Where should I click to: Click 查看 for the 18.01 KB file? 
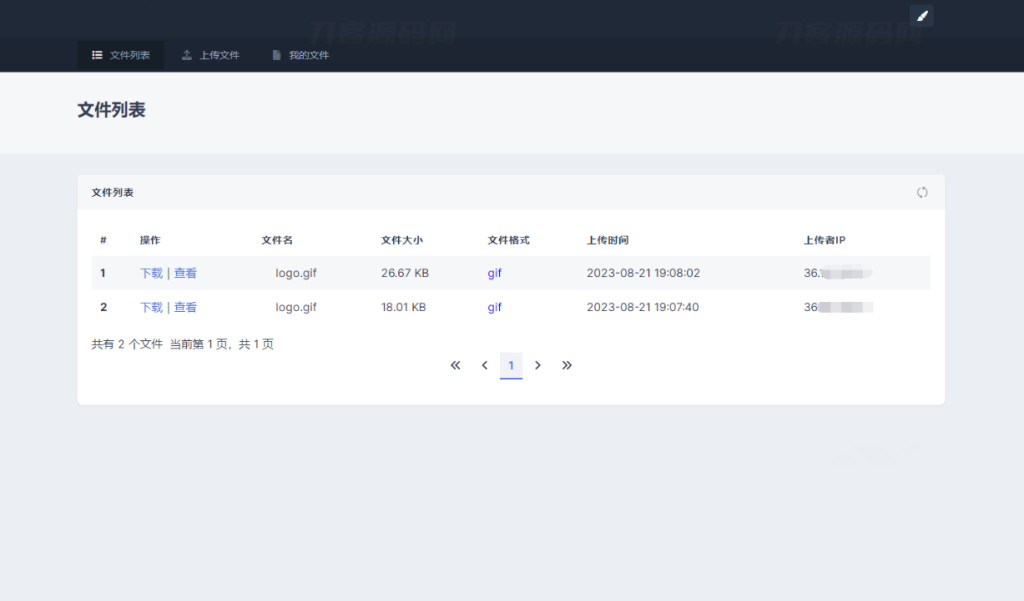(185, 307)
